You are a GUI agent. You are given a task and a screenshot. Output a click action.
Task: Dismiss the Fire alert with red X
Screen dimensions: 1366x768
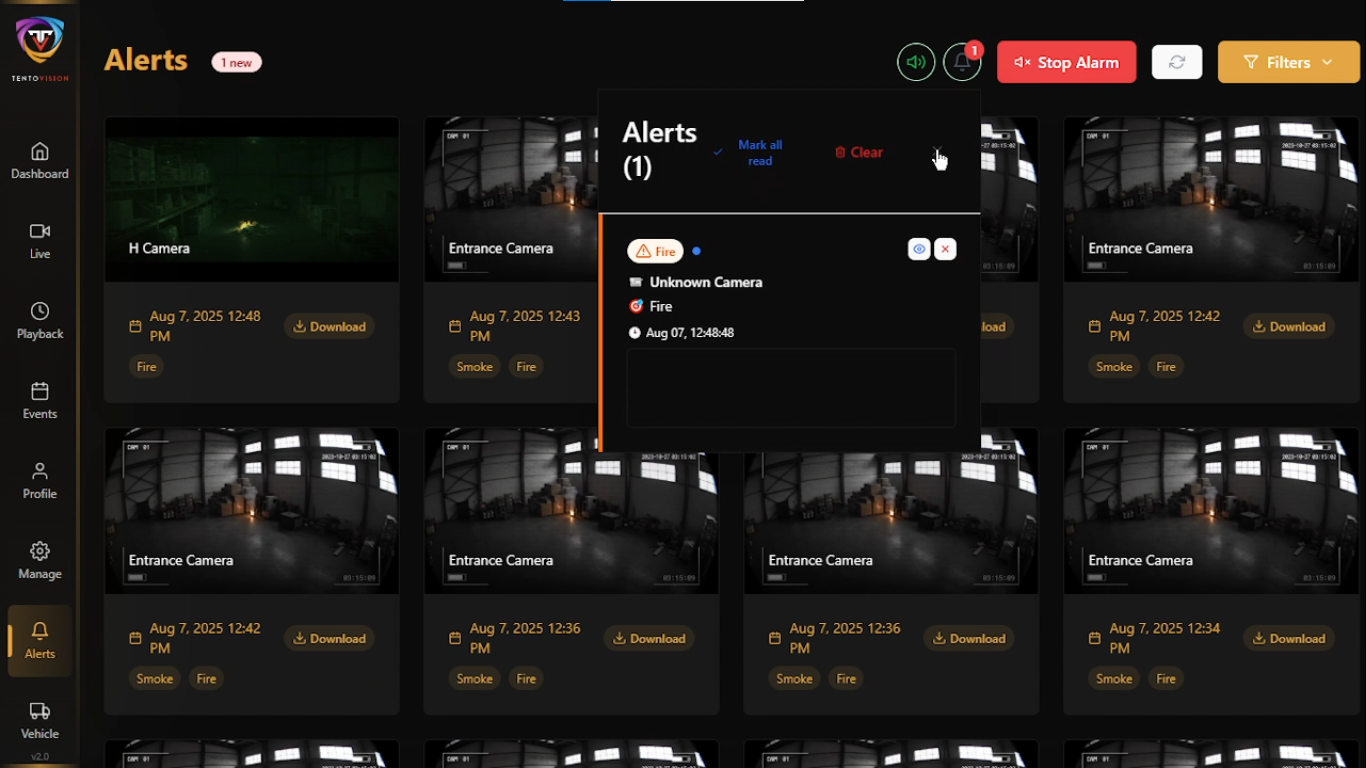pos(945,250)
